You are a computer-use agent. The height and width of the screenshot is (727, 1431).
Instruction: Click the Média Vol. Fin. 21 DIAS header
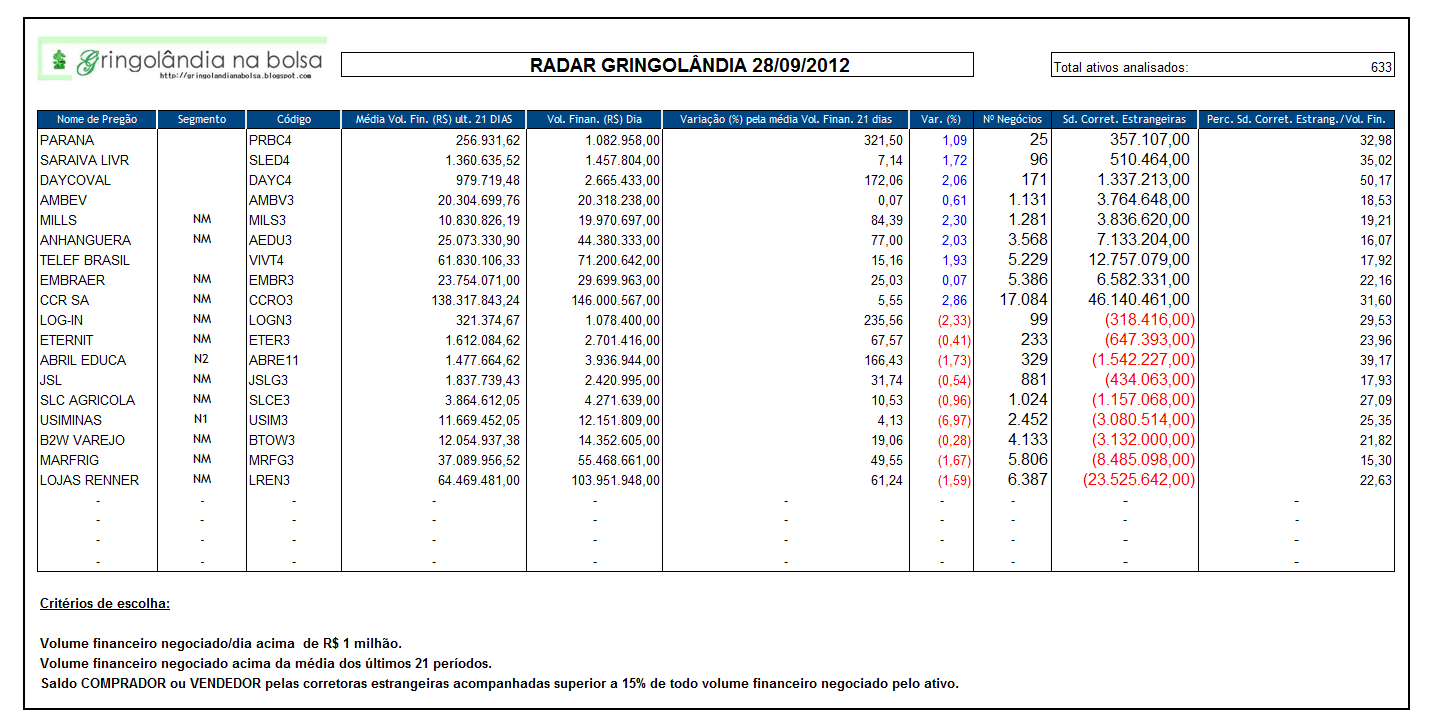[434, 119]
